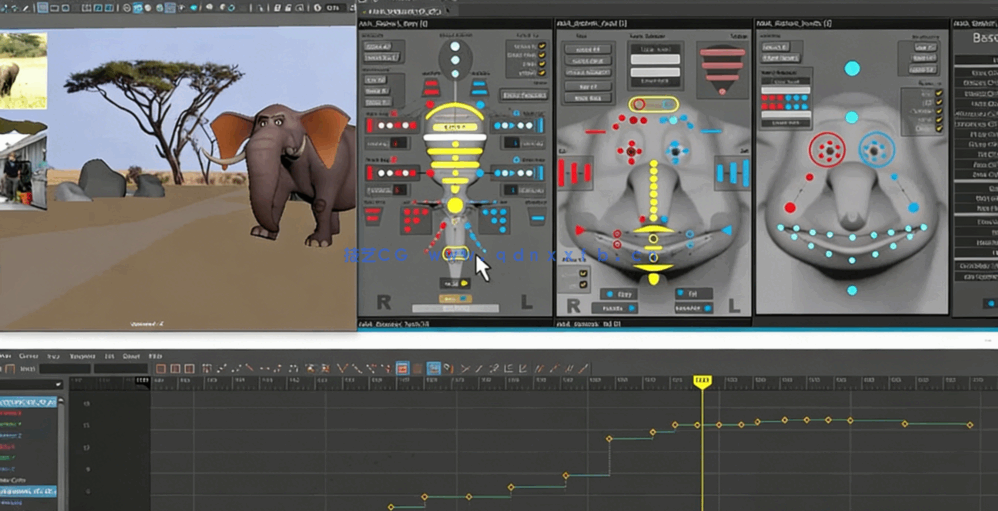Screen dimensions: 998x511
Task: Toggle top yellow checkbox in right face panel
Action: point(937,94)
